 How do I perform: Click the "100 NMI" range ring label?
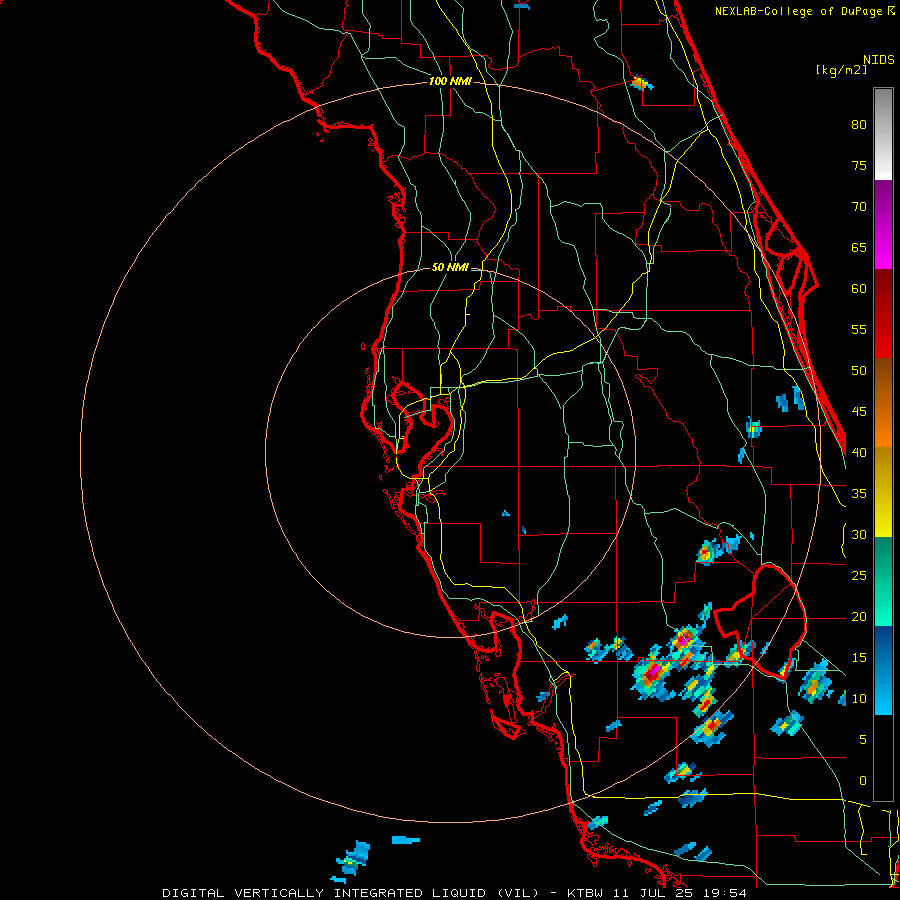click(x=450, y=82)
